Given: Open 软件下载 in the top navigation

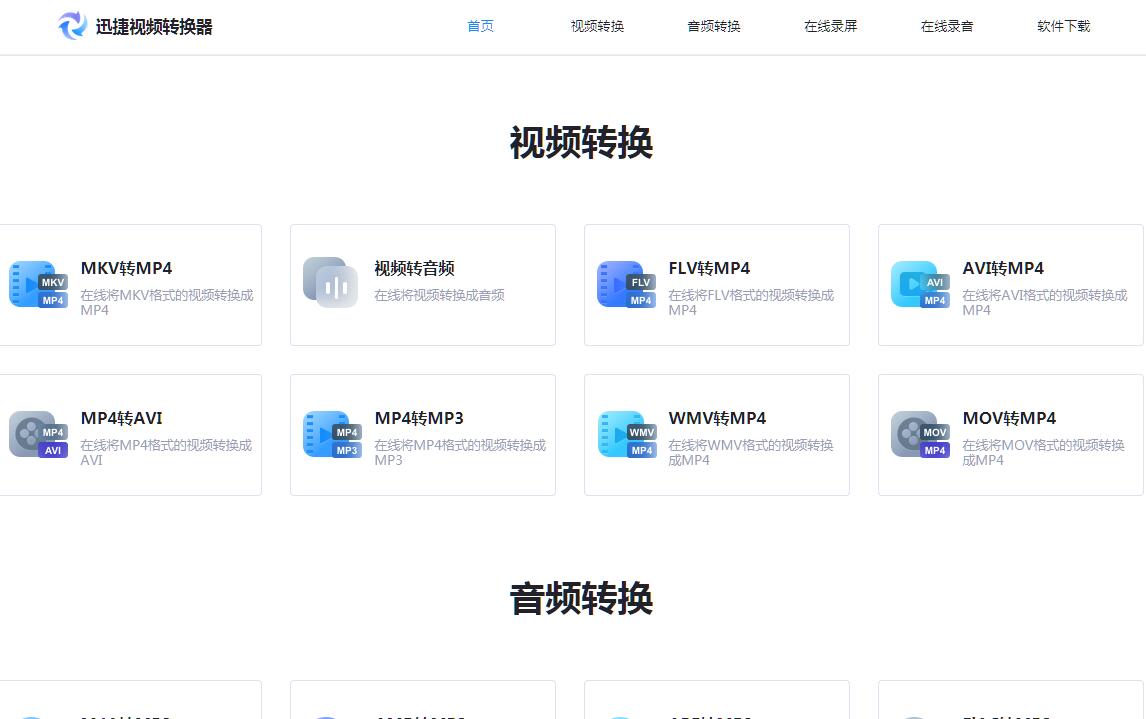Looking at the screenshot, I should [x=1063, y=26].
